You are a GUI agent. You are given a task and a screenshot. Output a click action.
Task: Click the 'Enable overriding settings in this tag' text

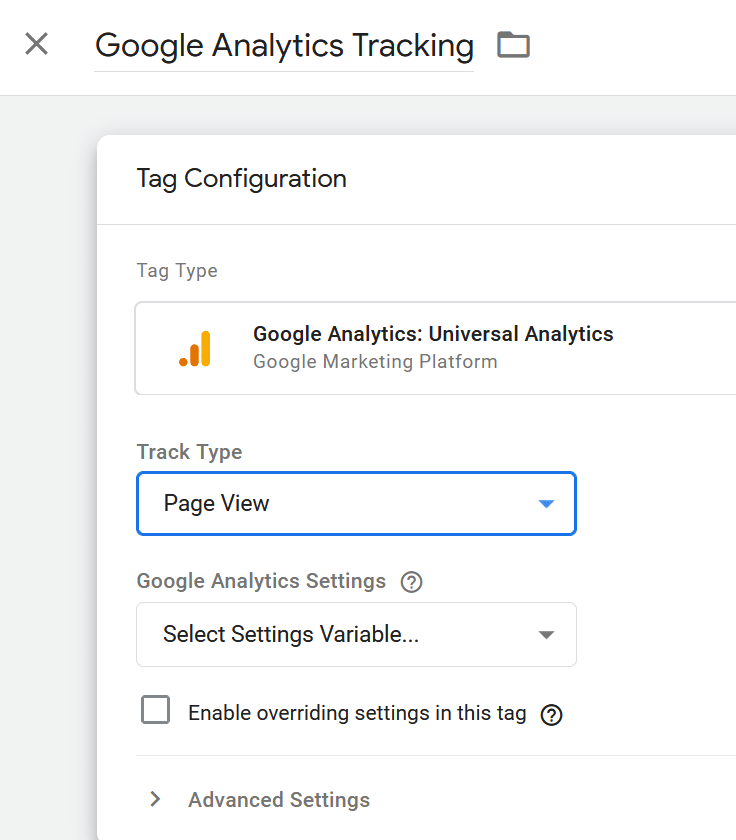point(357,714)
